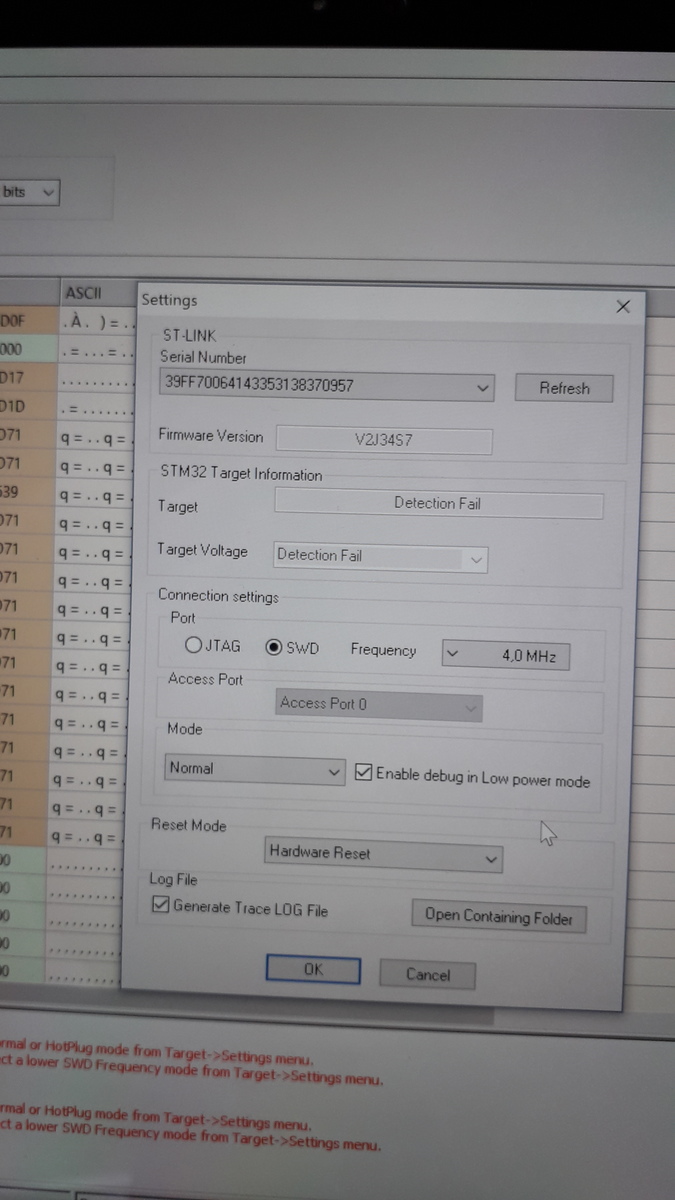Image resolution: width=675 pixels, height=1200 pixels.
Task: Click the Refresh button
Action: (564, 388)
